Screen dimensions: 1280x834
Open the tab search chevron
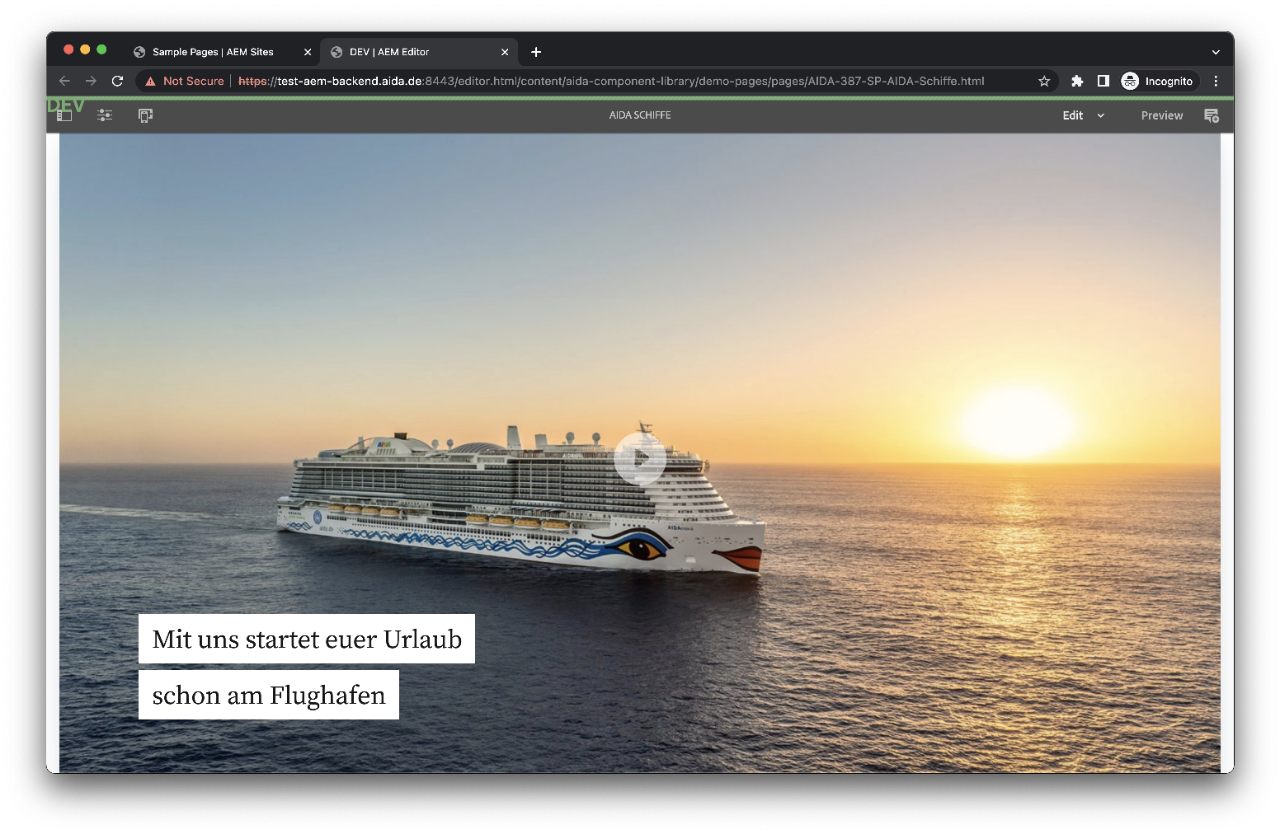point(1214,51)
